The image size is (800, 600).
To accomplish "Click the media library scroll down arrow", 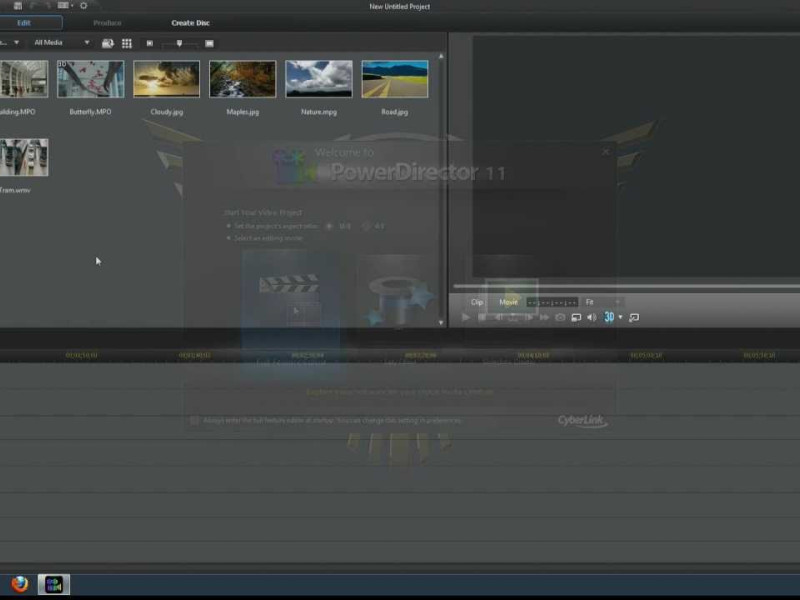I will pyautogui.click(x=441, y=322).
